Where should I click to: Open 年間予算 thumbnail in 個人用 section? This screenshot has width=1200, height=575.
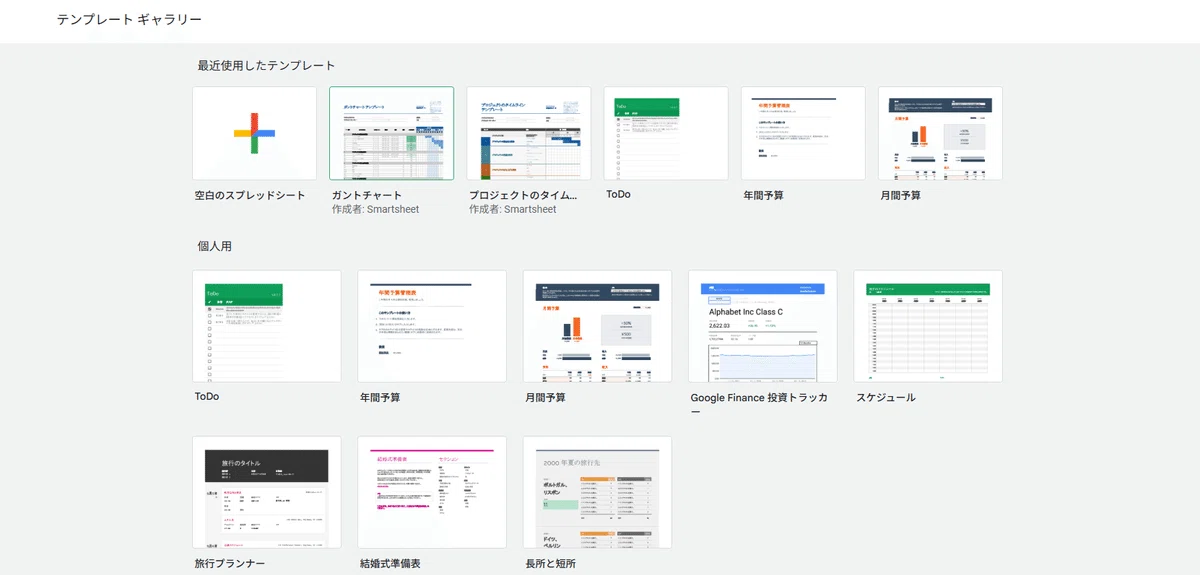pyautogui.click(x=432, y=326)
